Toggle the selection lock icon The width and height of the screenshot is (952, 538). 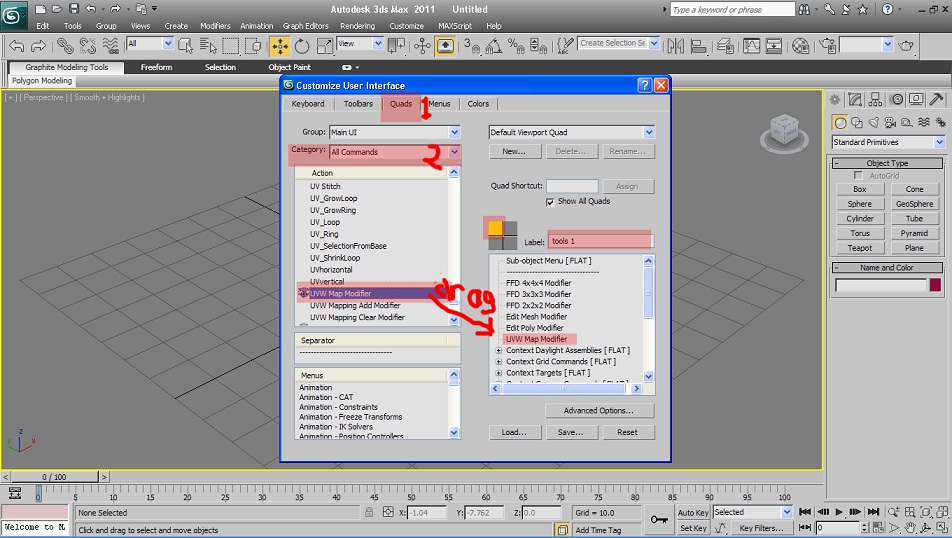(369, 512)
